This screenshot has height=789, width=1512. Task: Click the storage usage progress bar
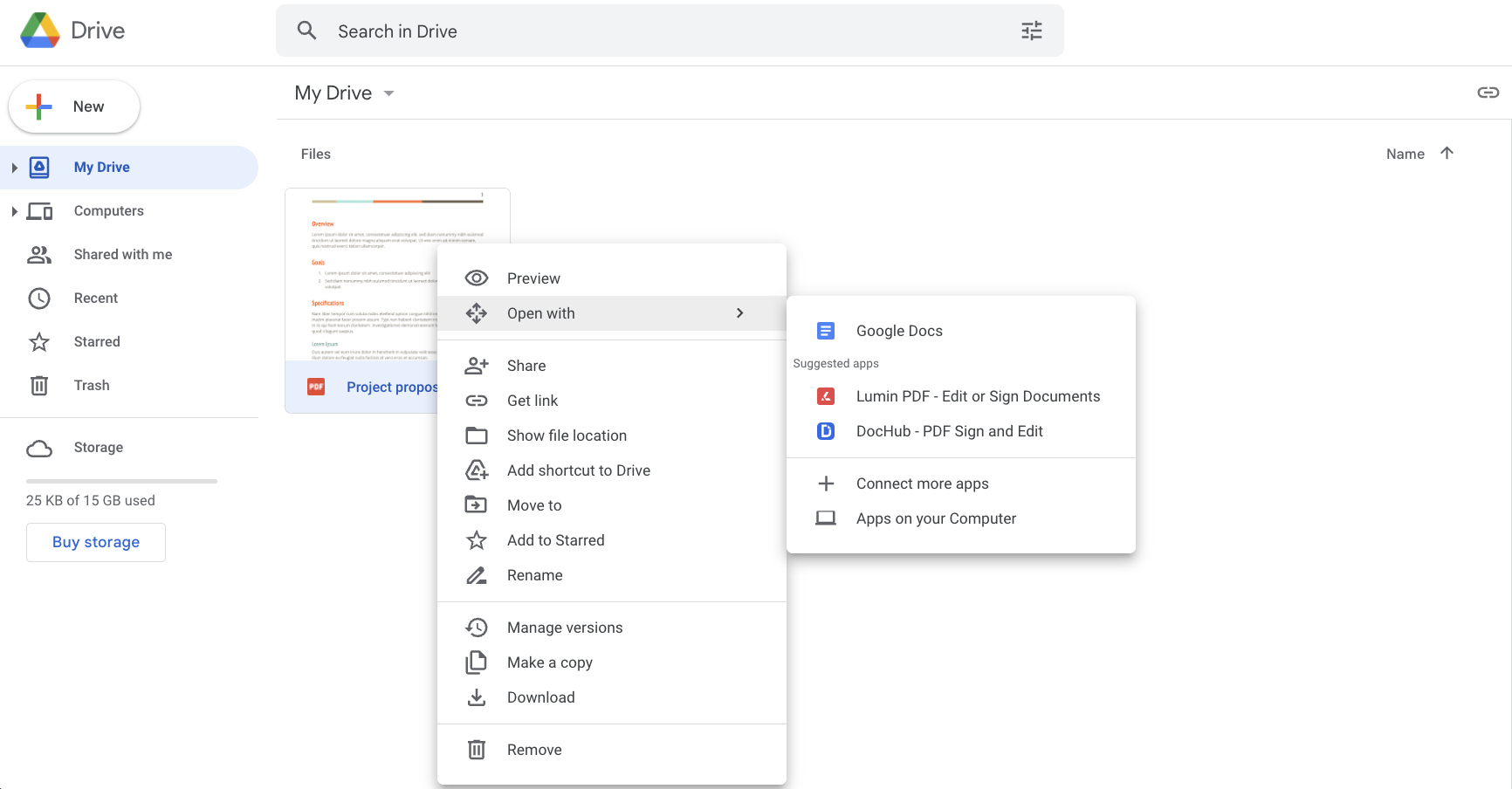[121, 481]
